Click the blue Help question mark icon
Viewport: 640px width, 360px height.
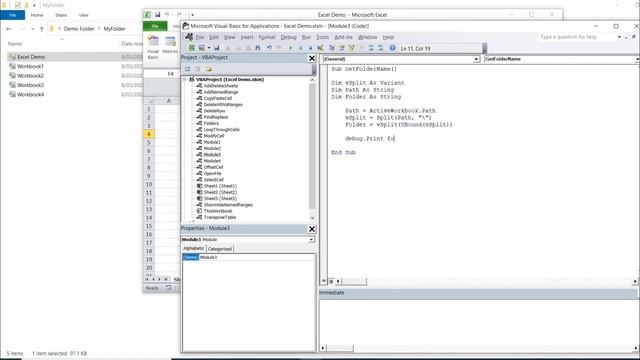coord(392,48)
